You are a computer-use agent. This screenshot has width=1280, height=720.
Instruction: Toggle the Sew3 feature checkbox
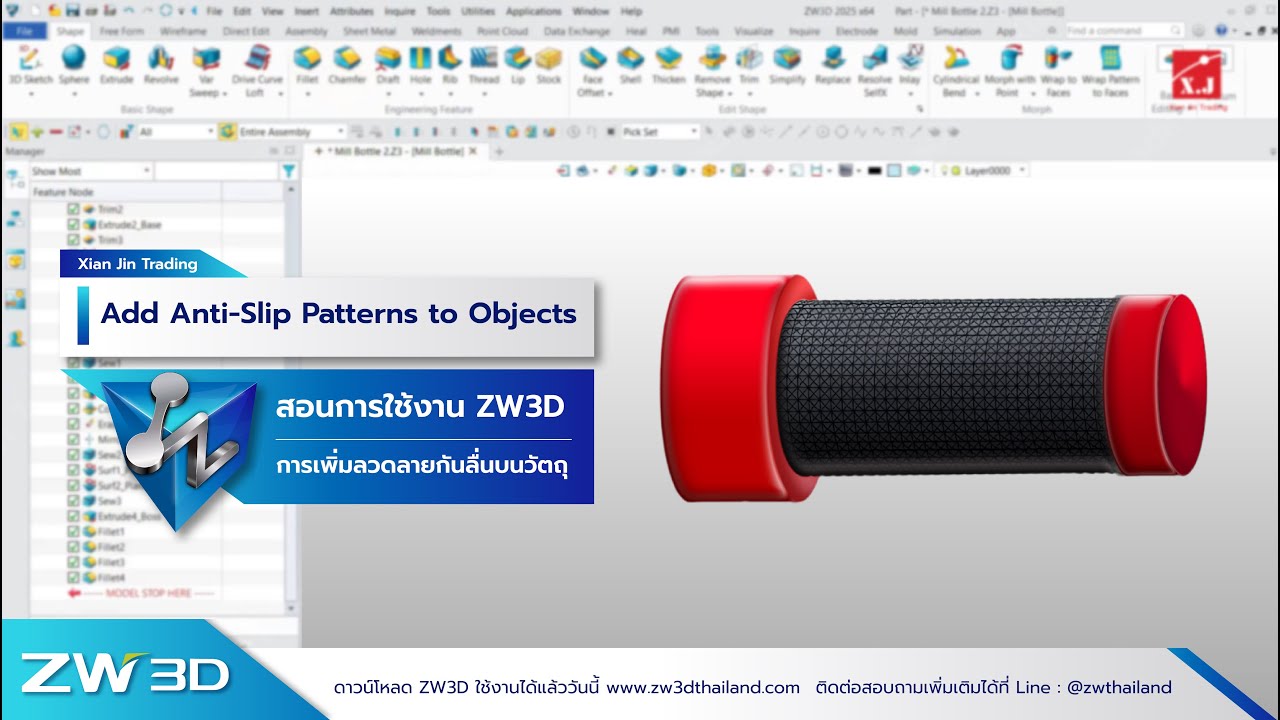73,500
